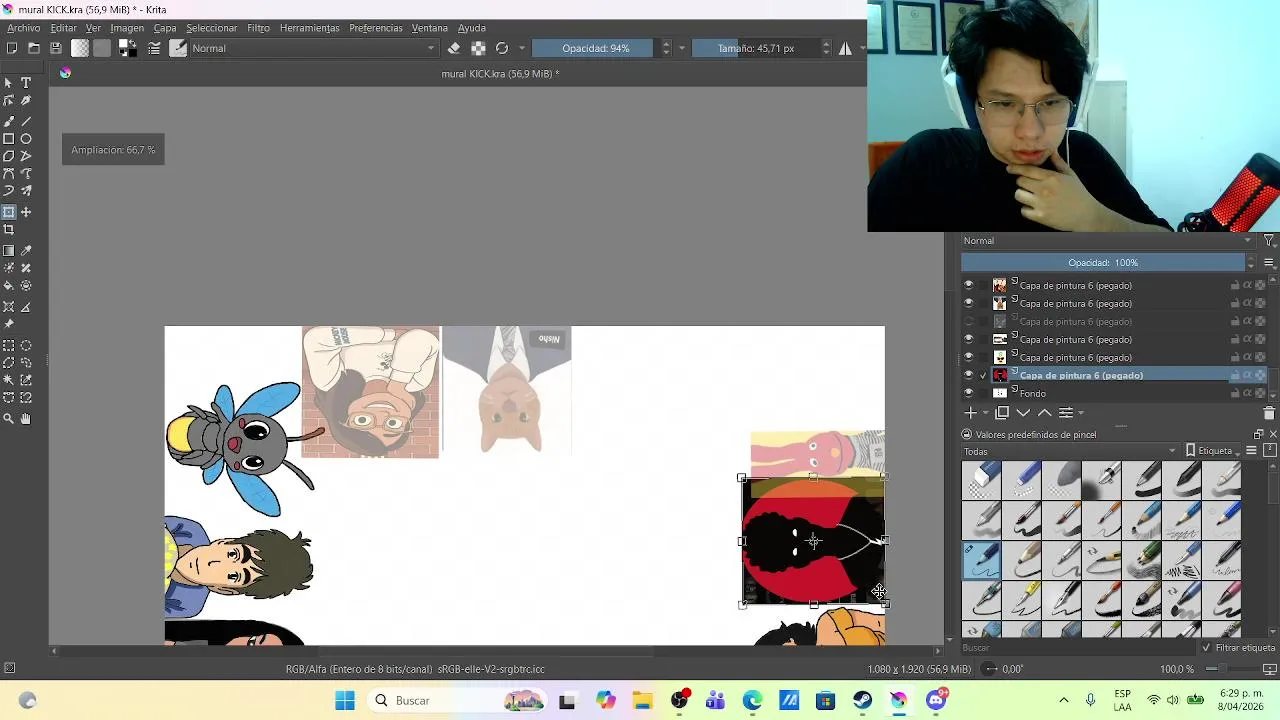Open layer properties sliders icon
Viewport: 1280px width, 720px height.
[1065, 412]
